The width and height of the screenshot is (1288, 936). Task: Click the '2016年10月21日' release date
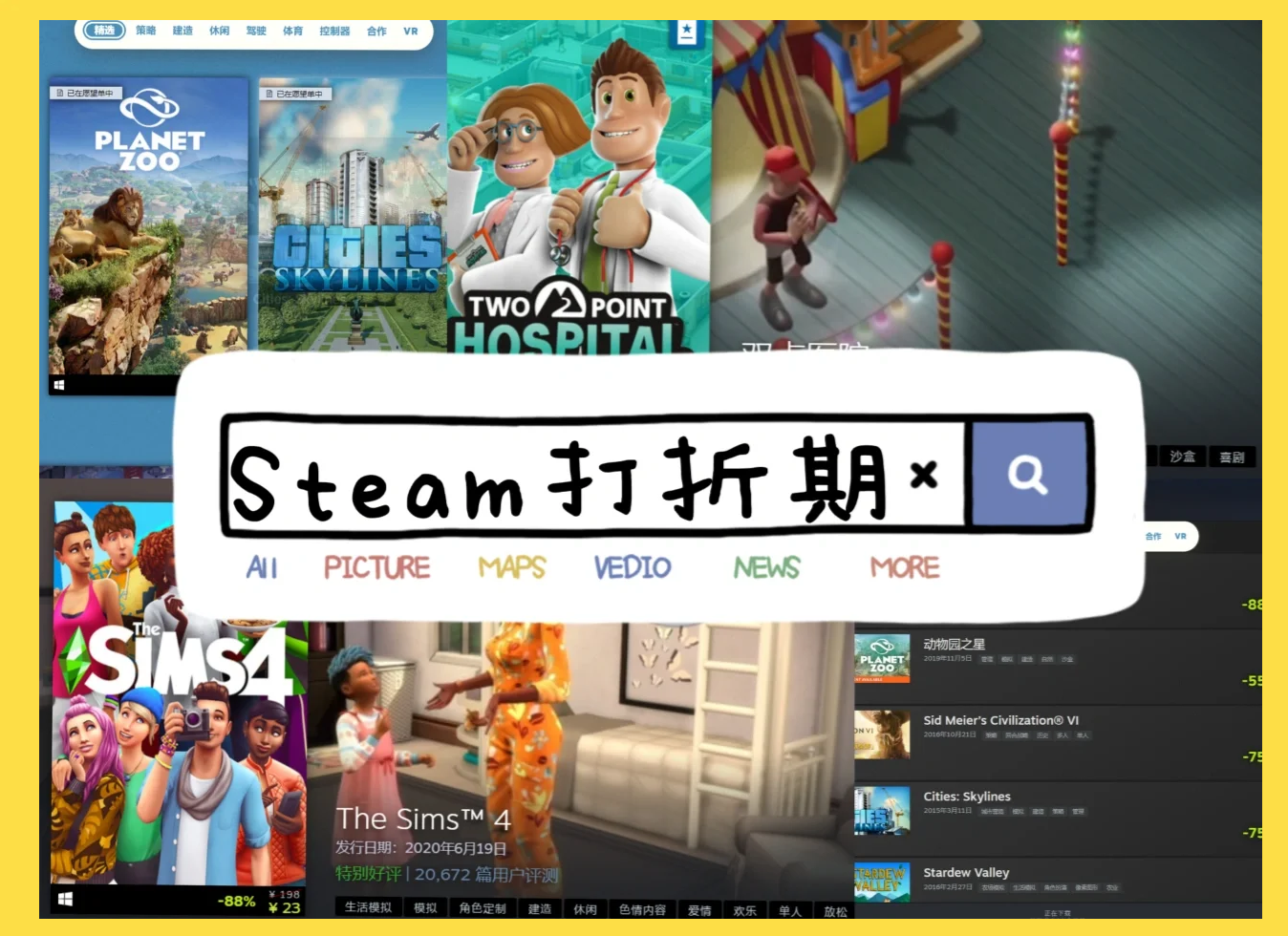(949, 735)
